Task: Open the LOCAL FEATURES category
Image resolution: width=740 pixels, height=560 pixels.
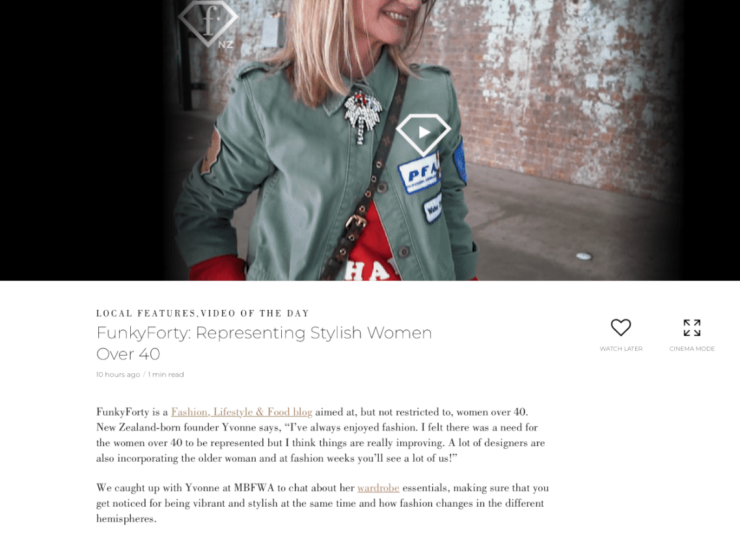Action: click(x=146, y=313)
